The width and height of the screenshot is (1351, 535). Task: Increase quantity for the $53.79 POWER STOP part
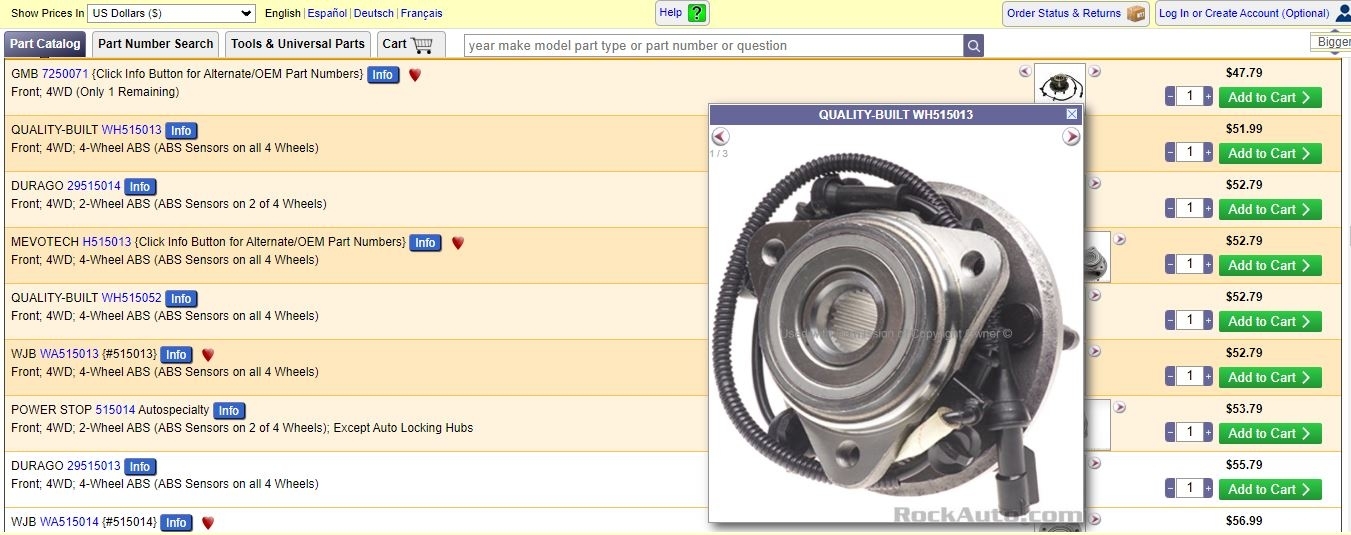point(1208,433)
